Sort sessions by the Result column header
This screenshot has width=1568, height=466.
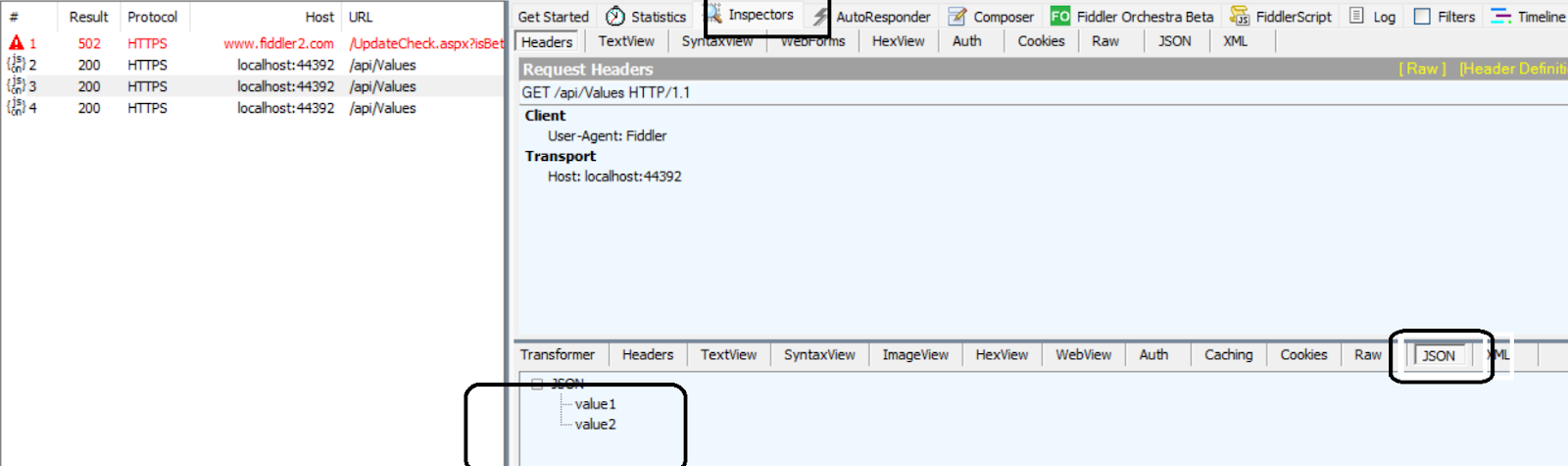89,17
